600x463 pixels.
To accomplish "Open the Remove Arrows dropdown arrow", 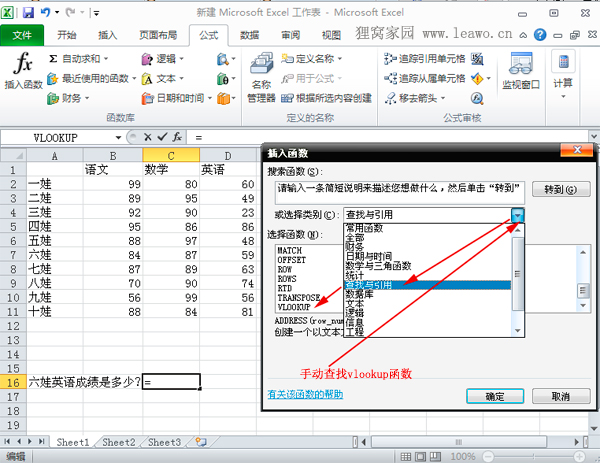I will tap(443, 98).
